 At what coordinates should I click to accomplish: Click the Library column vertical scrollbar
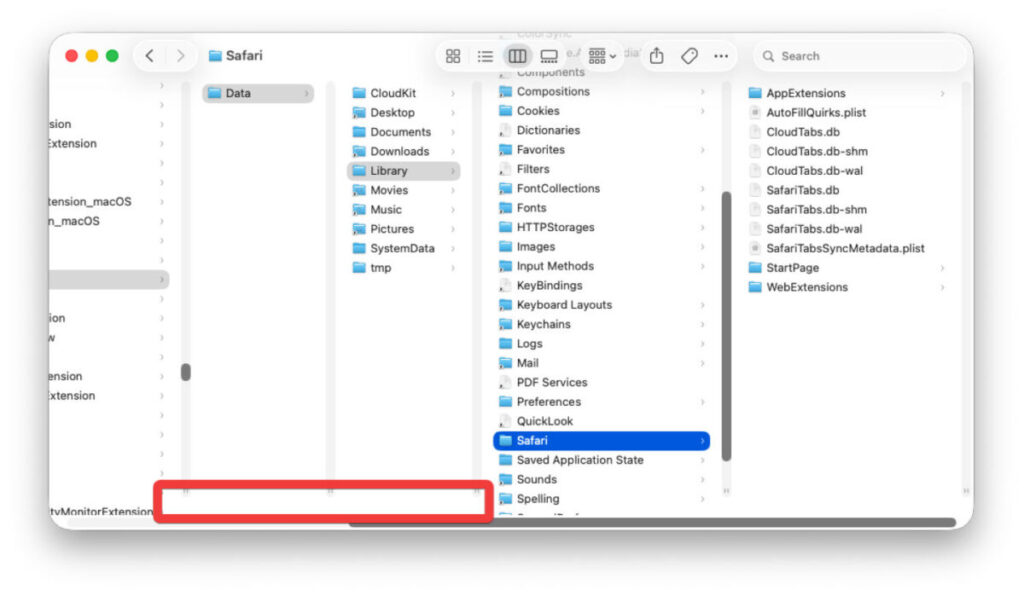coord(726,326)
